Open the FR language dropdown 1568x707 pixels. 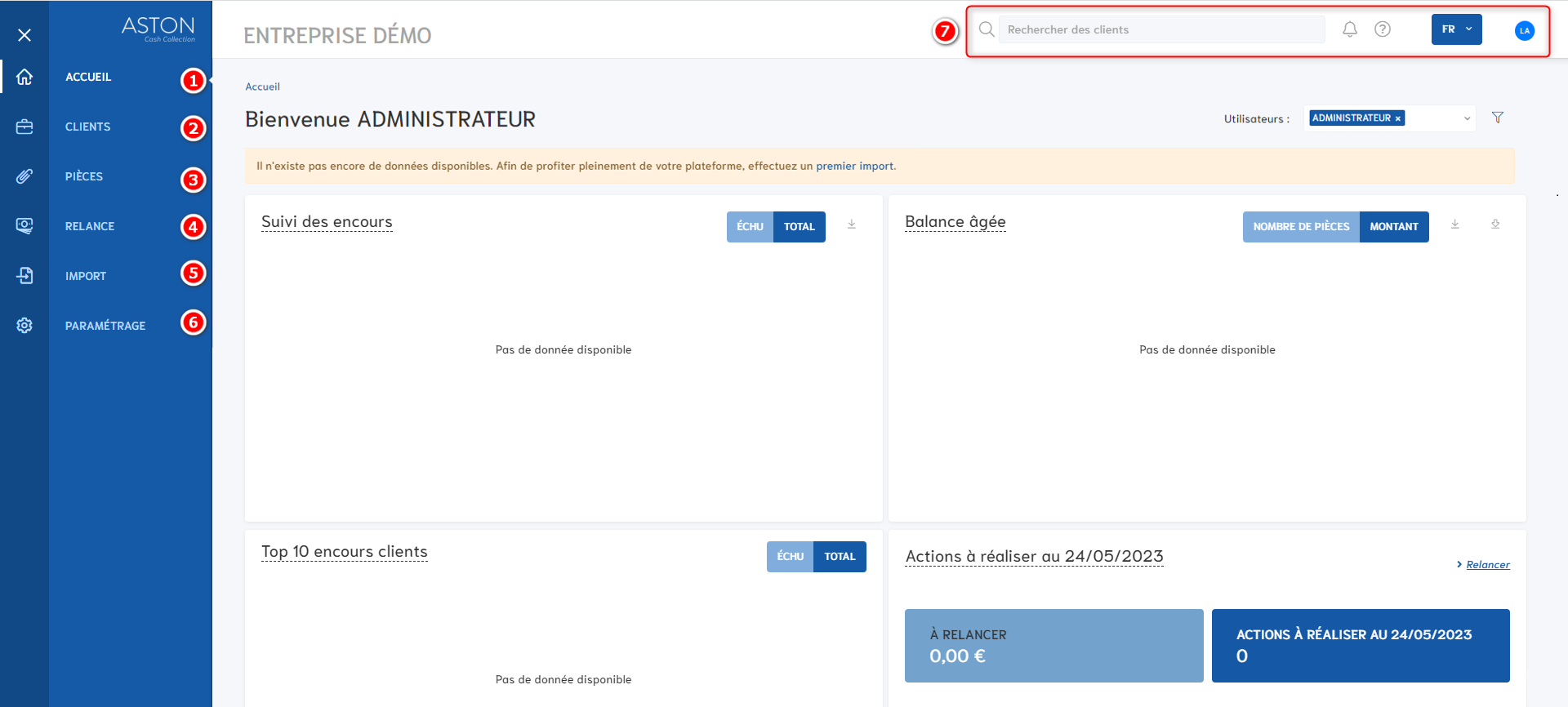pos(1456,29)
